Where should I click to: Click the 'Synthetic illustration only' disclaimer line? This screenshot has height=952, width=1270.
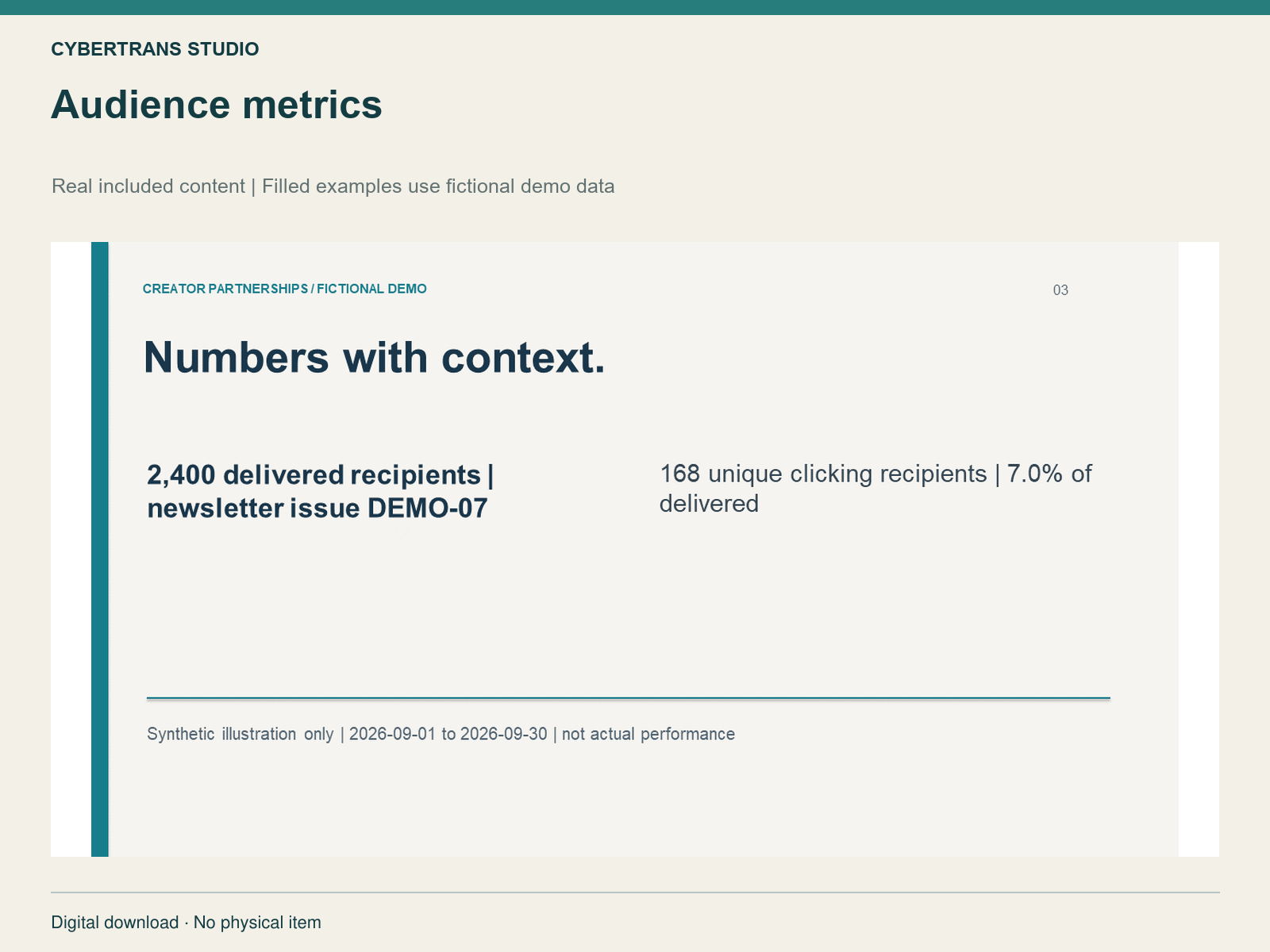tap(441, 734)
